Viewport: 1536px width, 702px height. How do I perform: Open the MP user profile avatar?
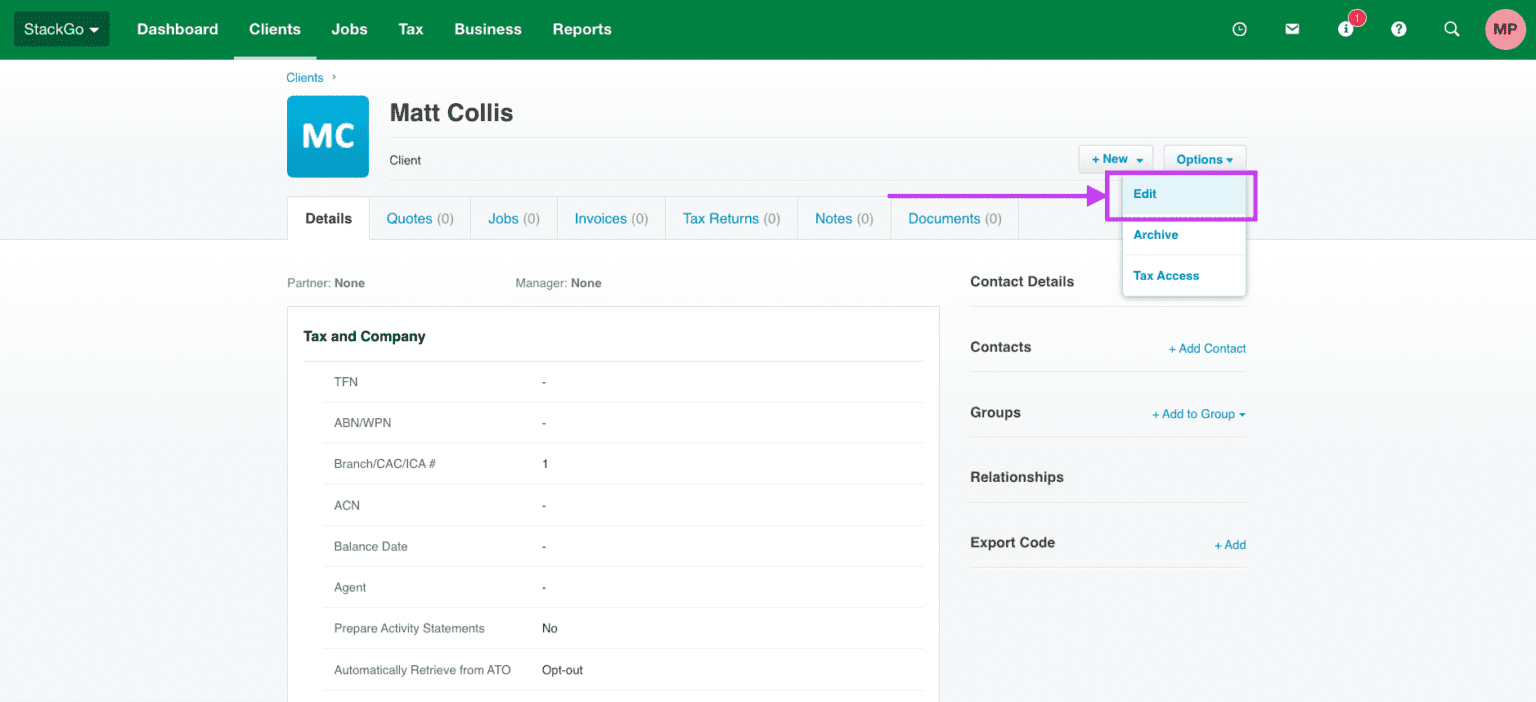[1505, 30]
